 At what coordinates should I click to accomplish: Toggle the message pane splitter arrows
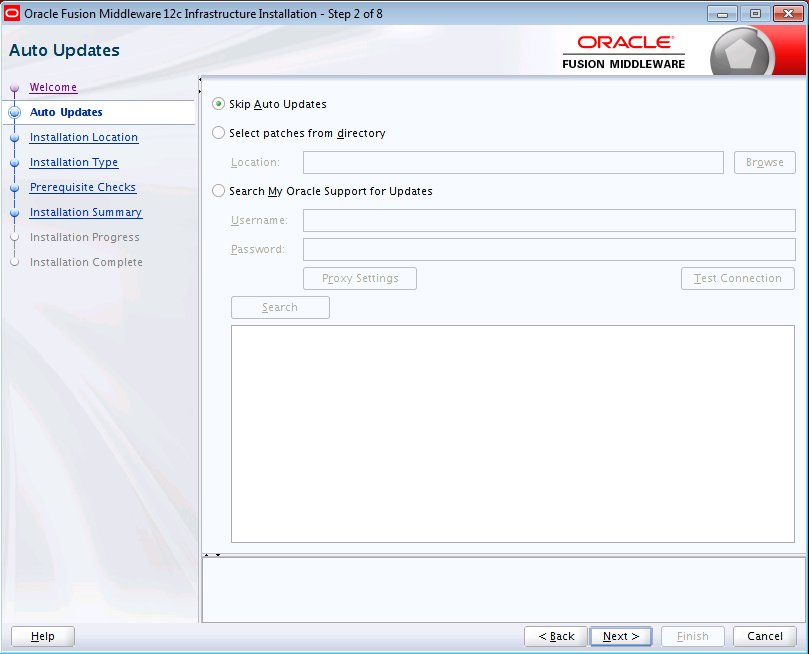coord(212,555)
